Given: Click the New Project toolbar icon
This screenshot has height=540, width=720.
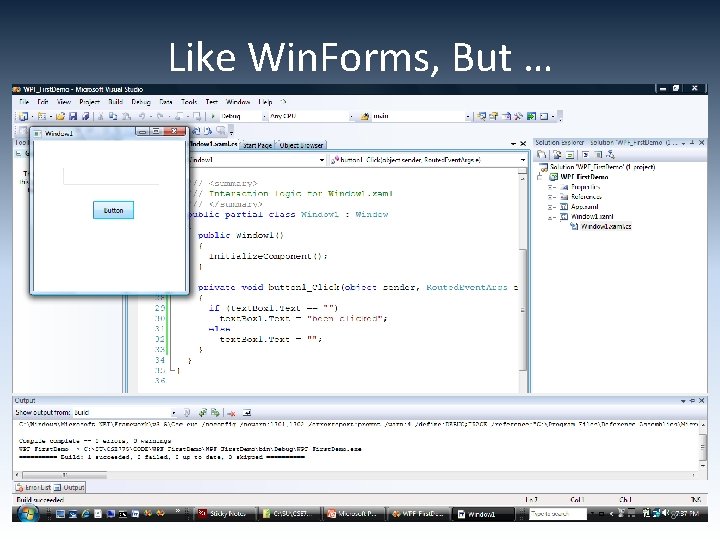Looking at the screenshot, I should (24, 117).
